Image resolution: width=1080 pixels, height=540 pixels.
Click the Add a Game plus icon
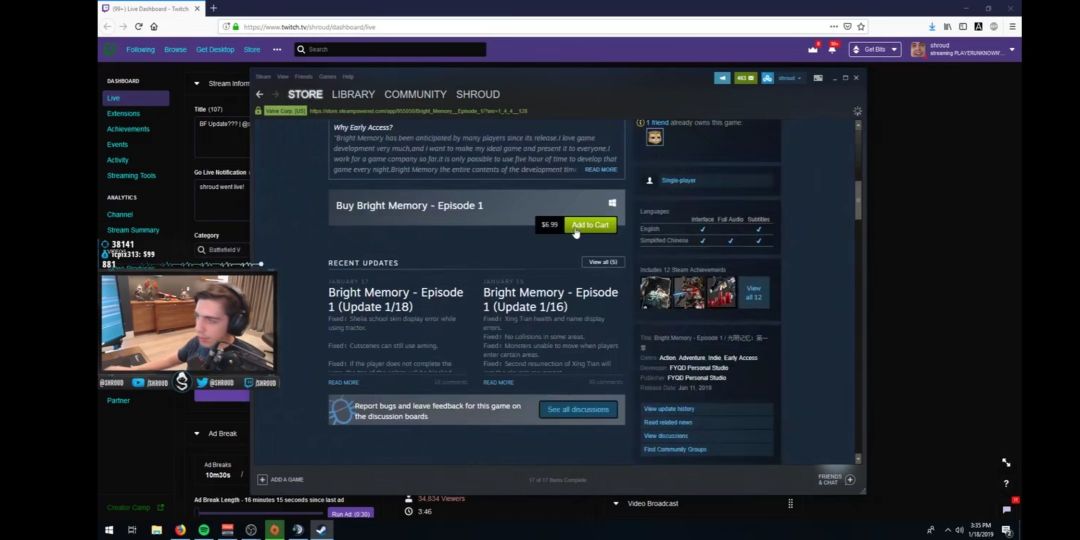(262, 479)
